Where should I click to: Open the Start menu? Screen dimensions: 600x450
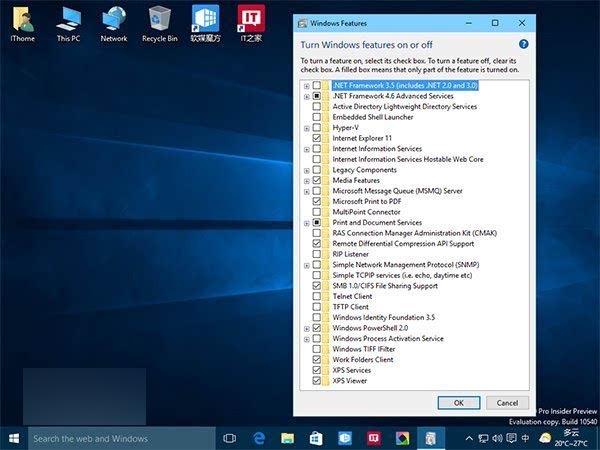(x=13, y=438)
